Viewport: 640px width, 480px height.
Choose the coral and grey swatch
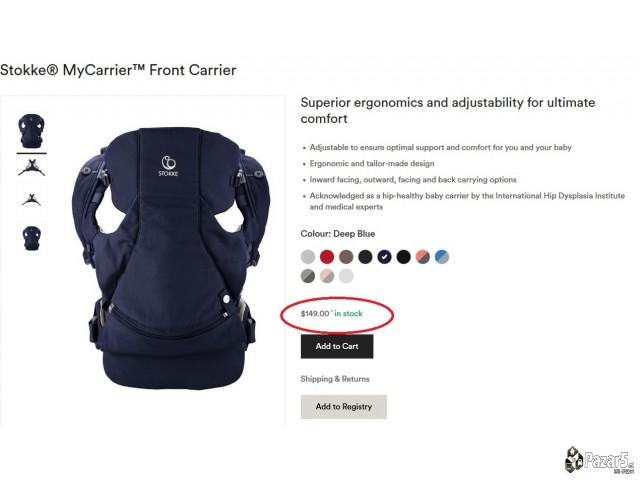coord(423,257)
